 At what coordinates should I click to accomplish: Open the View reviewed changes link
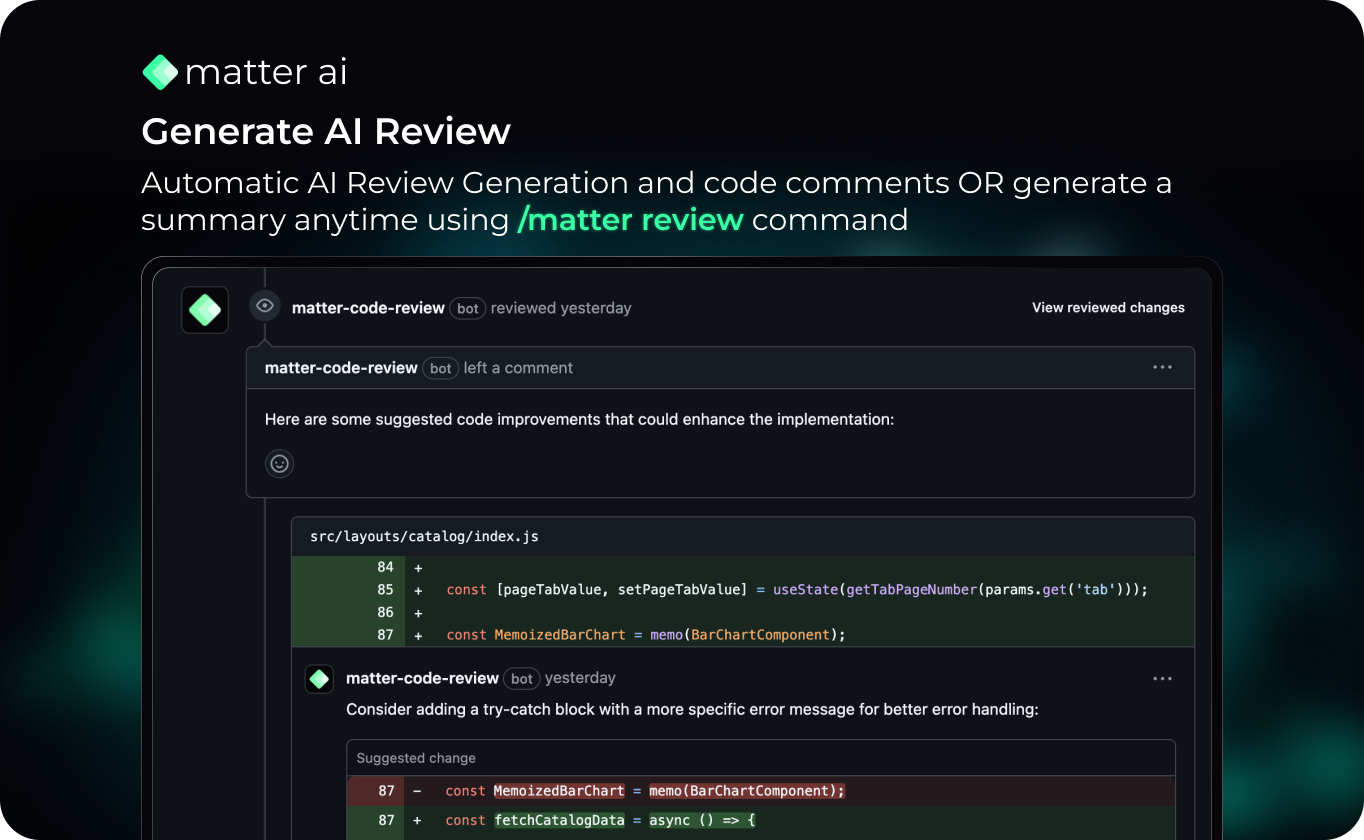pos(1108,308)
